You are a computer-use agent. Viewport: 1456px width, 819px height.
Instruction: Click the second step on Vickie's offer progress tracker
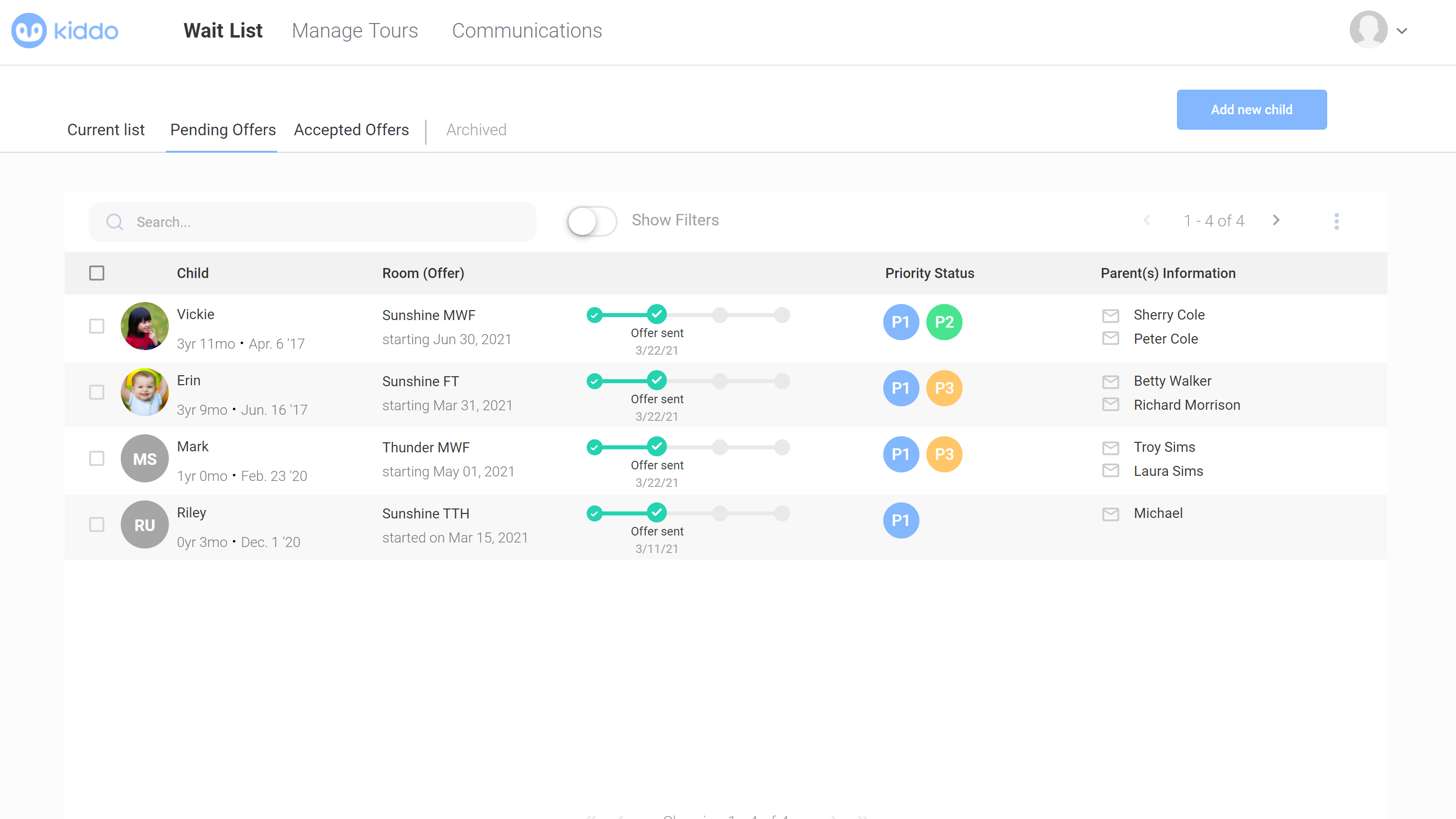point(656,314)
